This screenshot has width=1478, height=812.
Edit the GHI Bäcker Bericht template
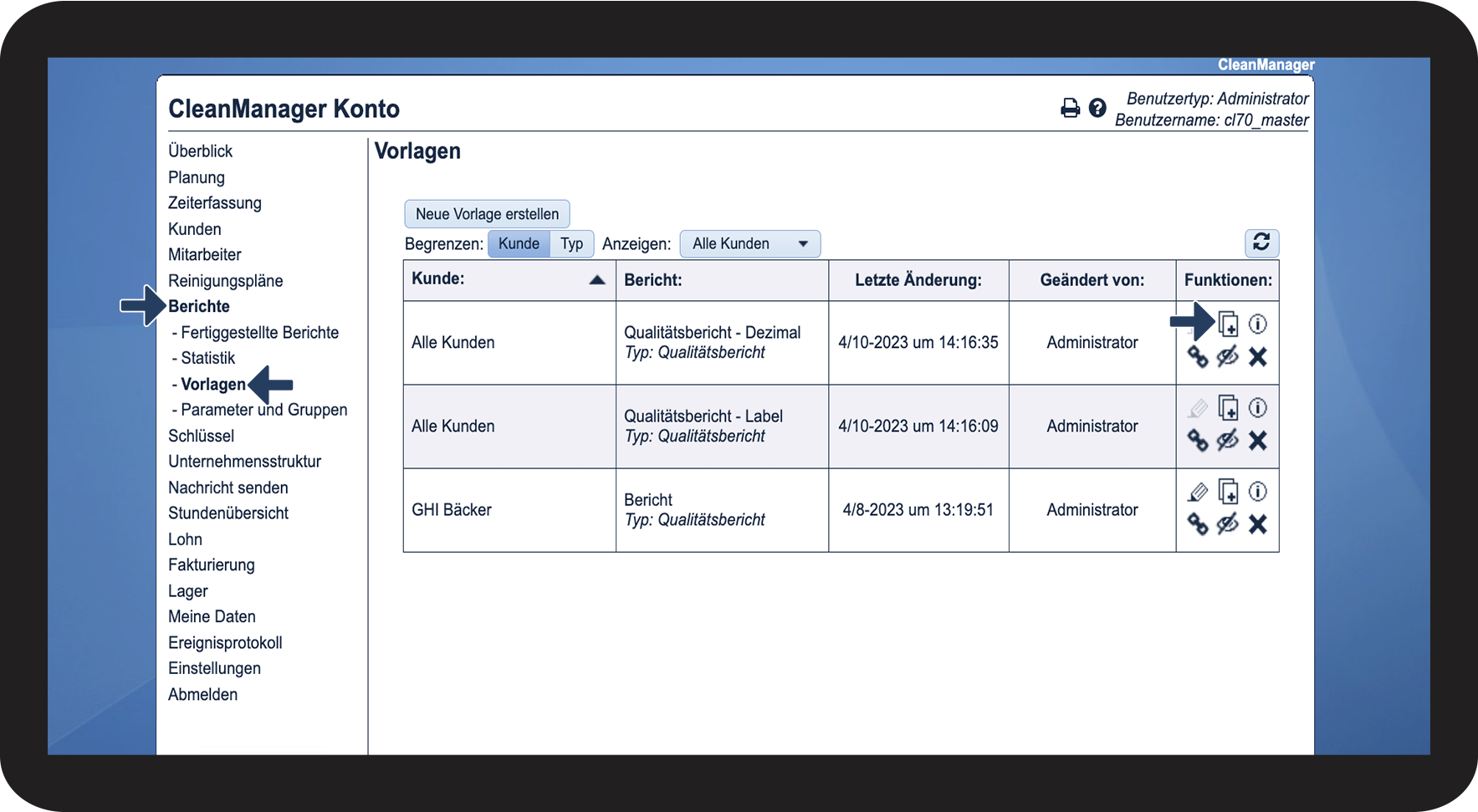[x=1198, y=492]
